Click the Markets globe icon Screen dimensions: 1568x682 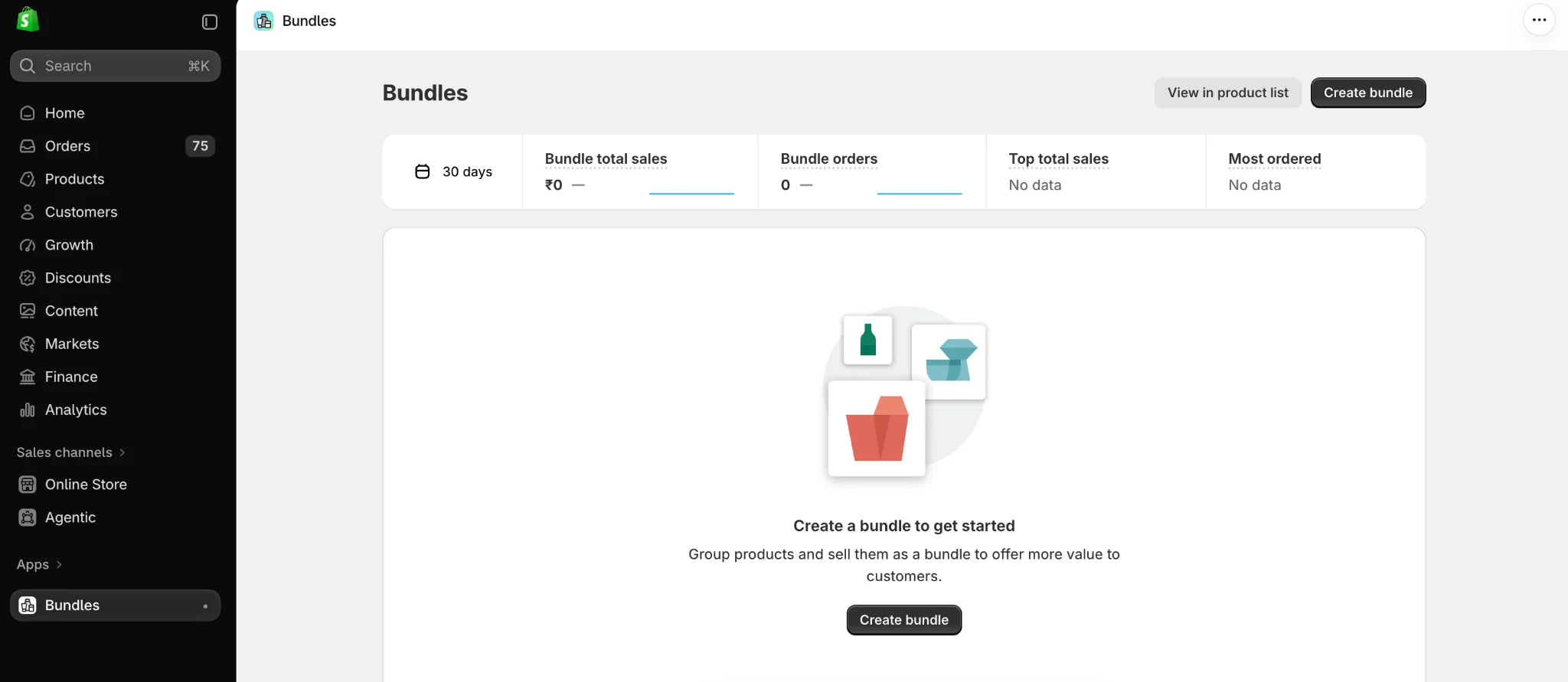pyautogui.click(x=28, y=344)
